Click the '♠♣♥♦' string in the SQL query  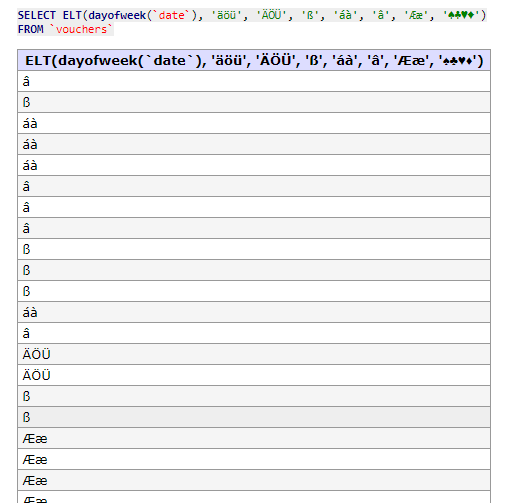(461, 15)
